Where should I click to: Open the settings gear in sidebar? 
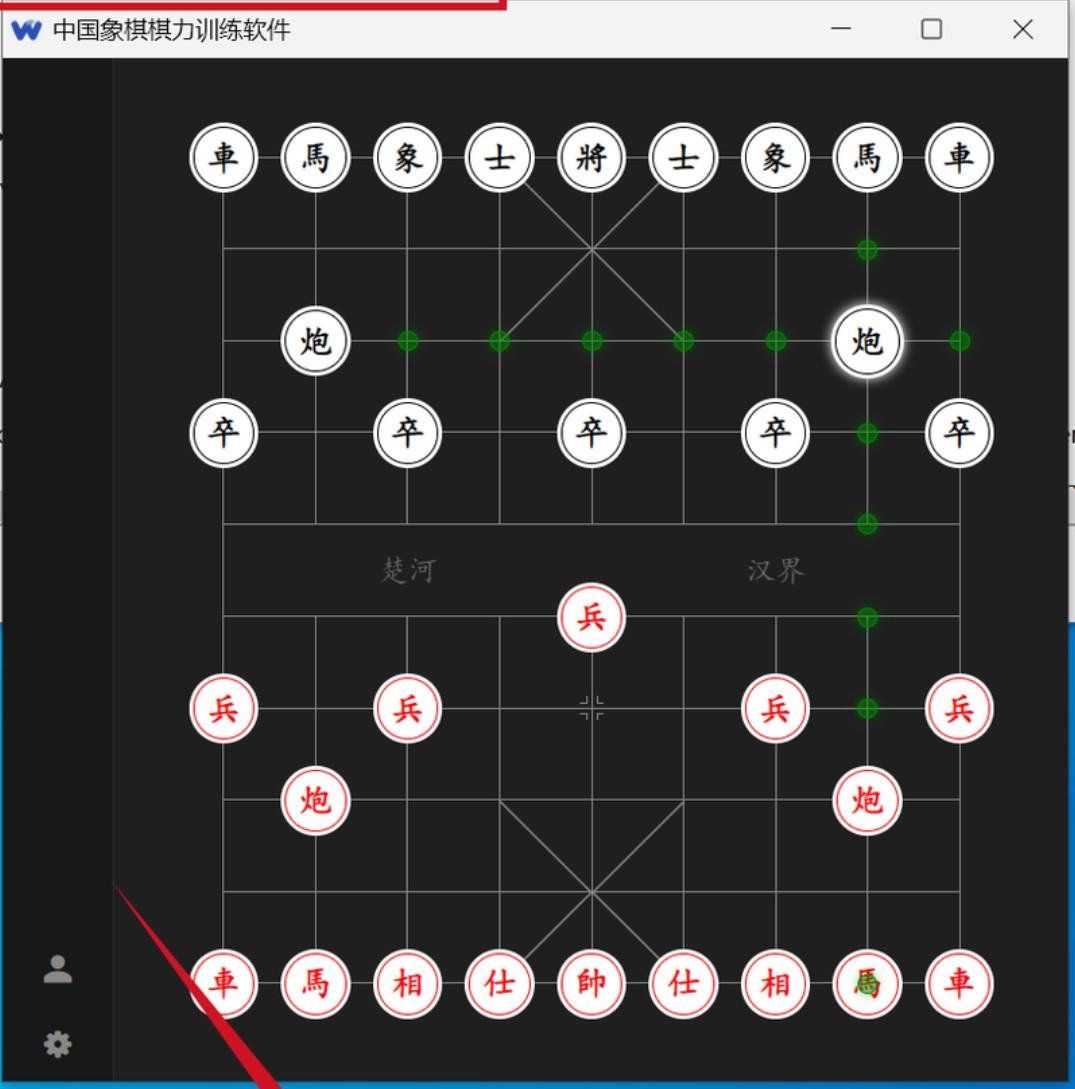pos(58,1044)
